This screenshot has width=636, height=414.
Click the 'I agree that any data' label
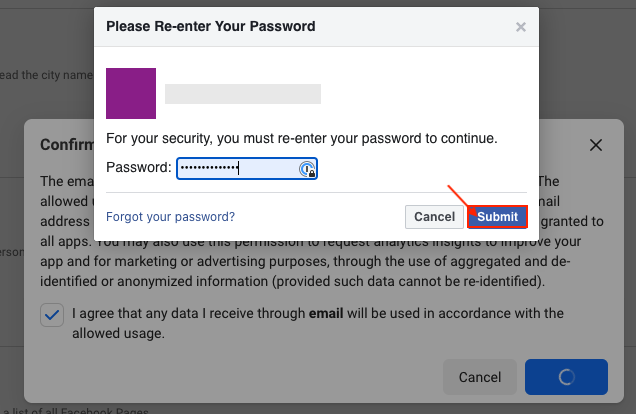click(318, 323)
